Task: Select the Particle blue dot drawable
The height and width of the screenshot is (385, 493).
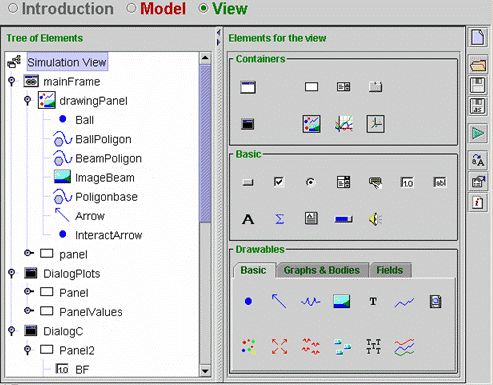Action: click(248, 301)
